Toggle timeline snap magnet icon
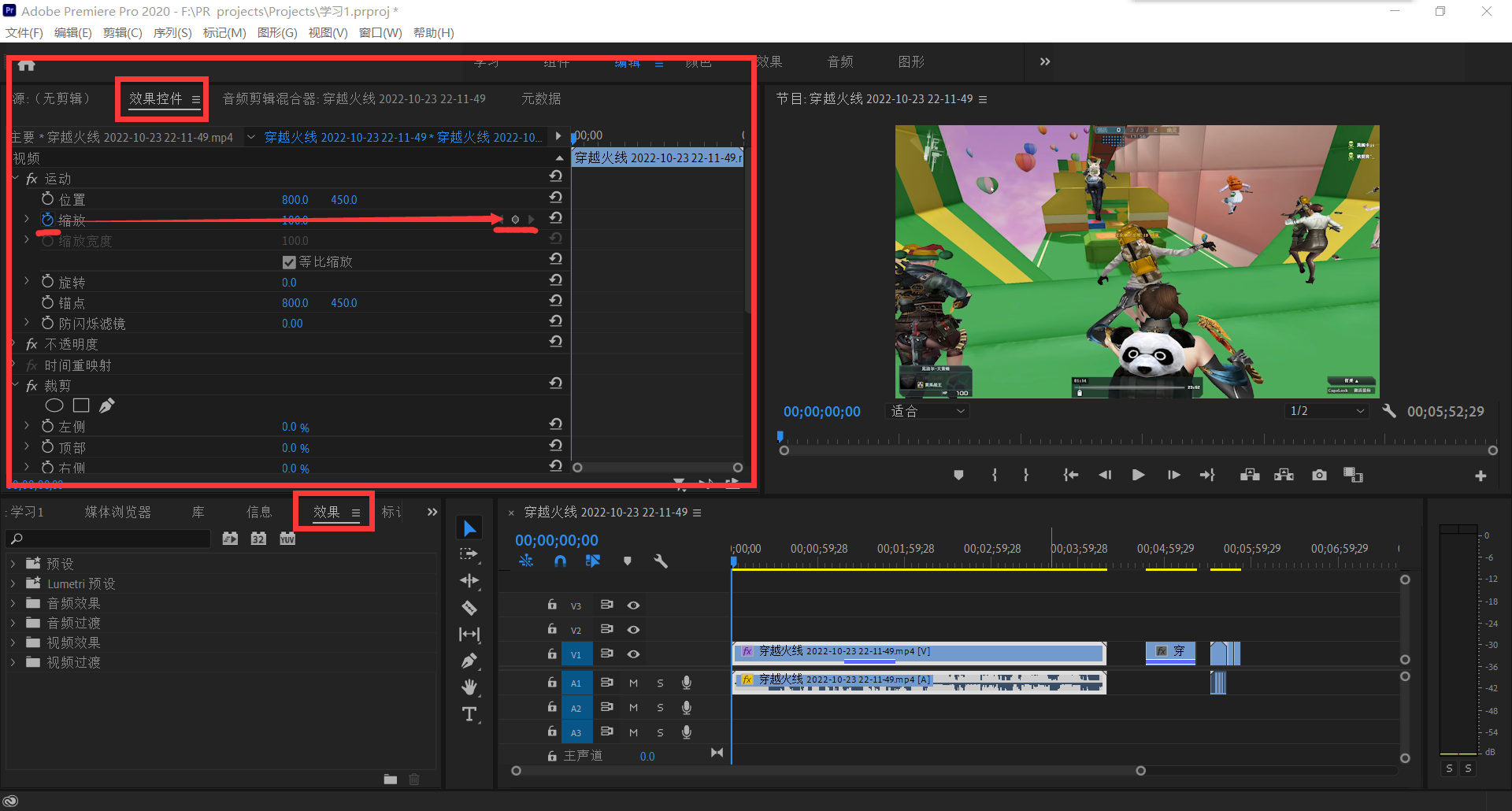The height and width of the screenshot is (811, 1512). click(560, 561)
